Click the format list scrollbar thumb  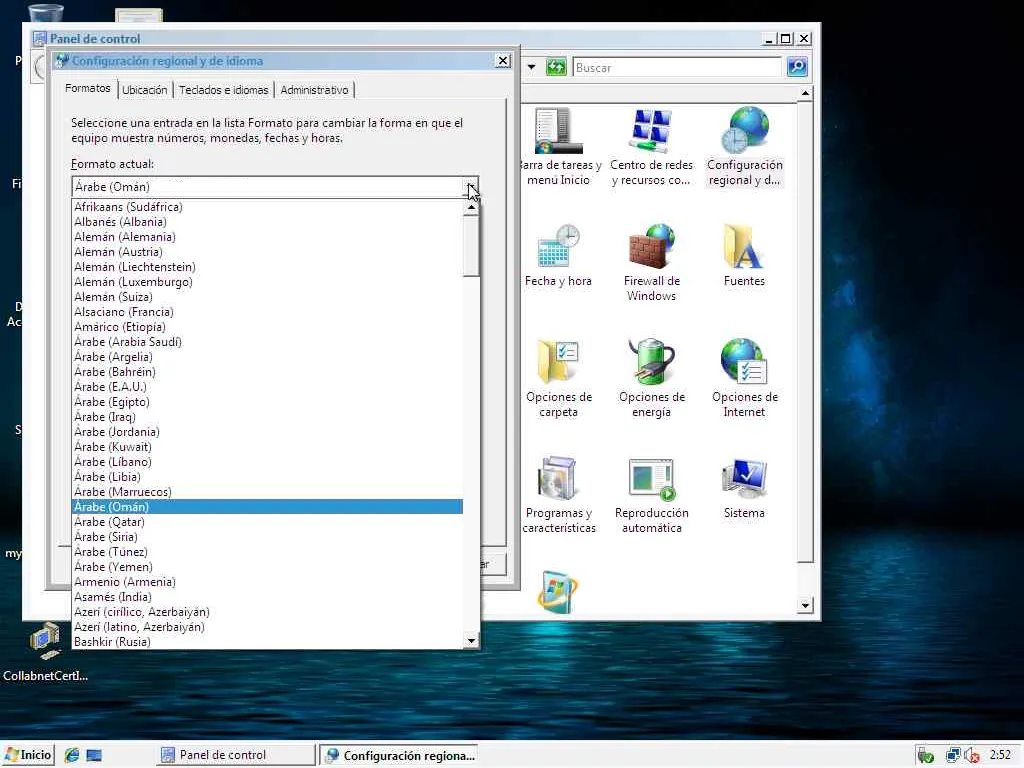(x=471, y=246)
